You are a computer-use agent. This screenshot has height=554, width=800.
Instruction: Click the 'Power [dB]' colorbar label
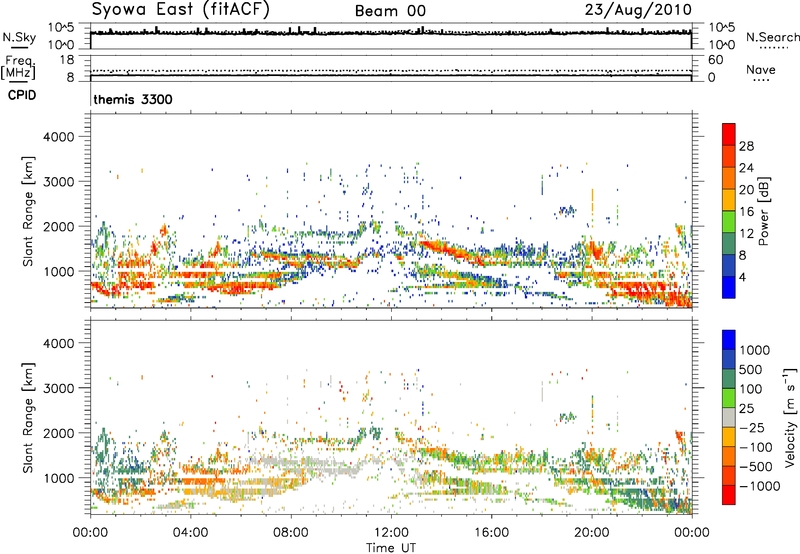[x=763, y=211]
